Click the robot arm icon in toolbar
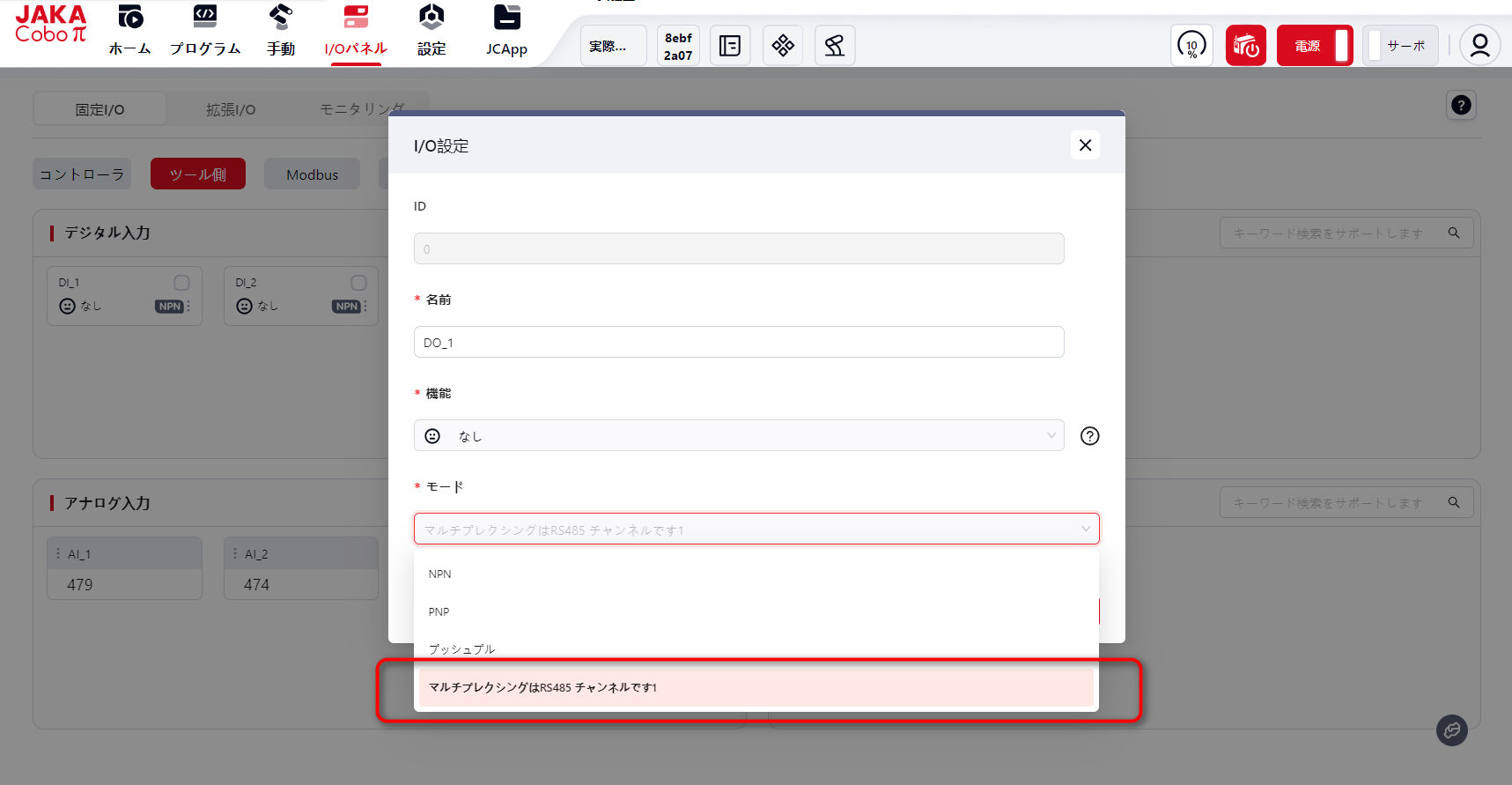The height and width of the screenshot is (785, 1512). (834, 46)
